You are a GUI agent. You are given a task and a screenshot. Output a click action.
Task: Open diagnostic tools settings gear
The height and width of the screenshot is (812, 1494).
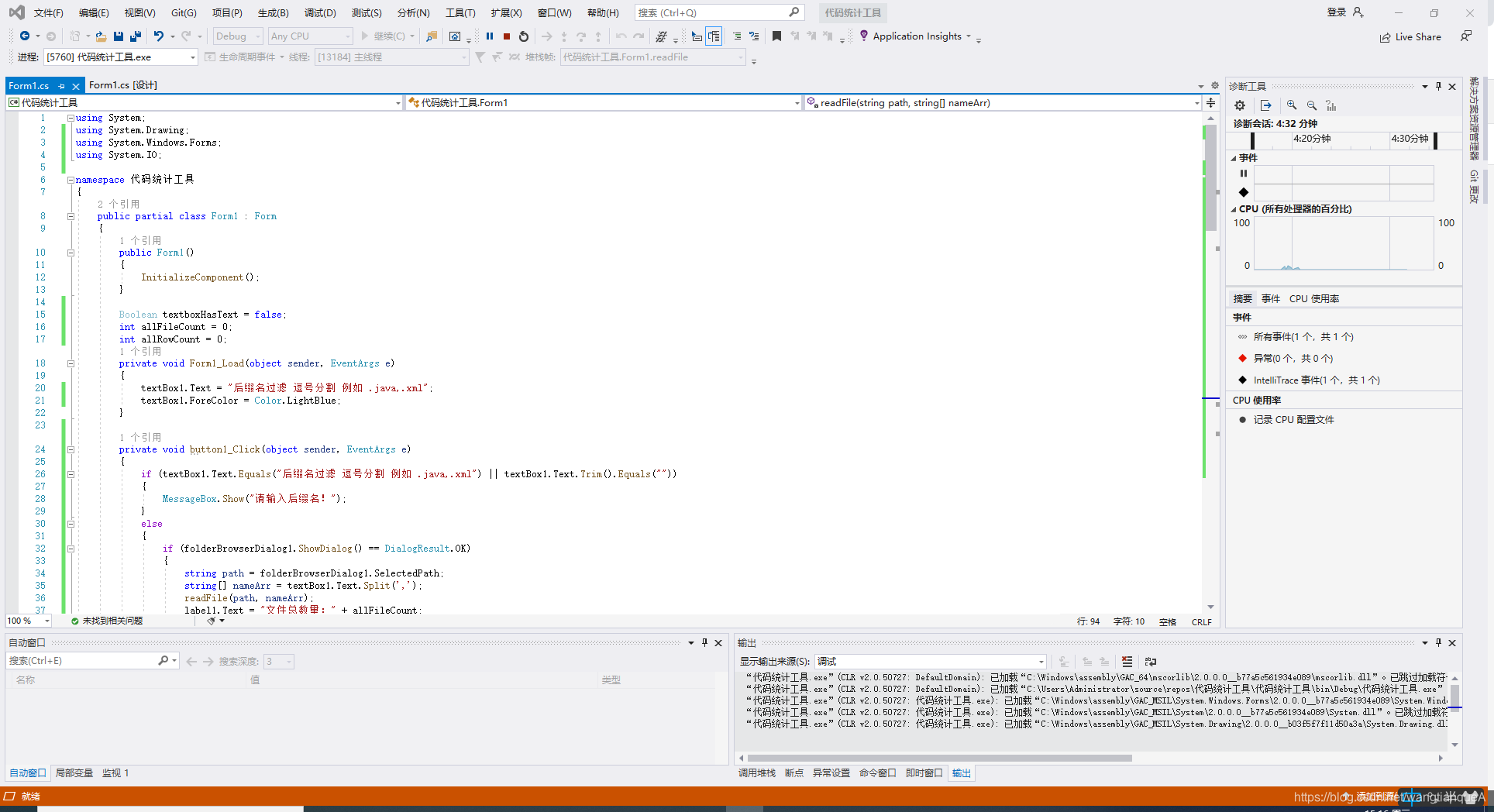tap(1240, 105)
